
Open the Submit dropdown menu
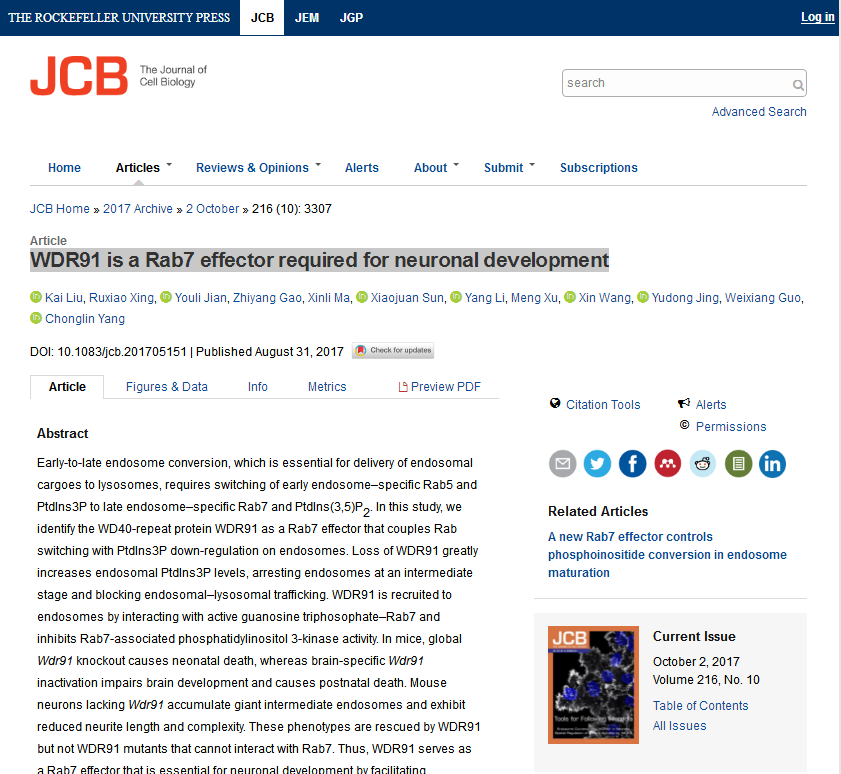point(509,168)
